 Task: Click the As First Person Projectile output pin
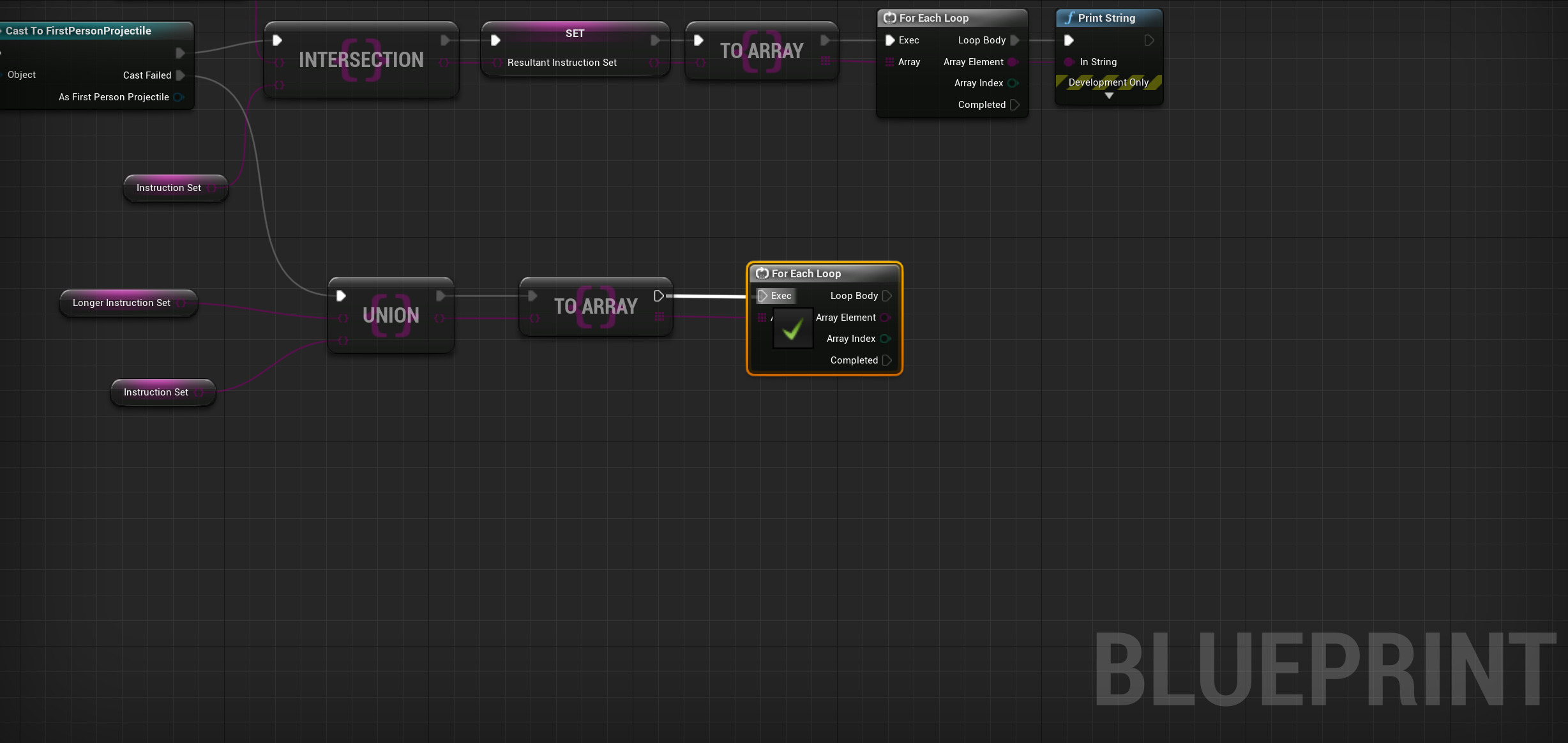click(179, 97)
